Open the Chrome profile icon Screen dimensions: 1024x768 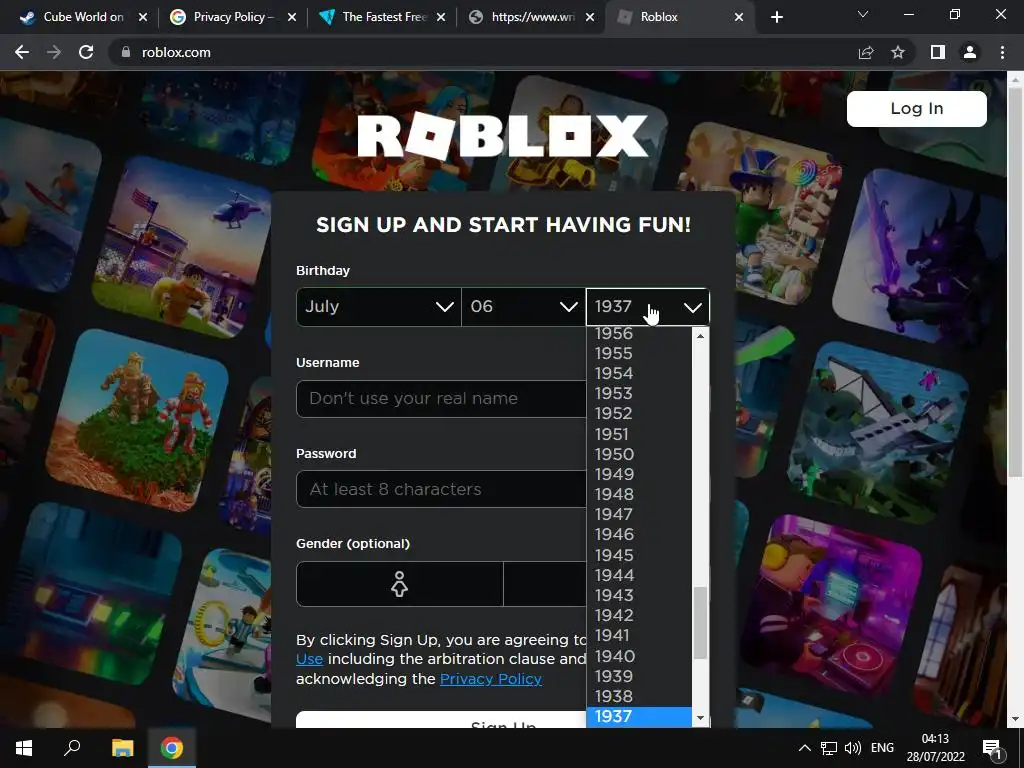(970, 52)
